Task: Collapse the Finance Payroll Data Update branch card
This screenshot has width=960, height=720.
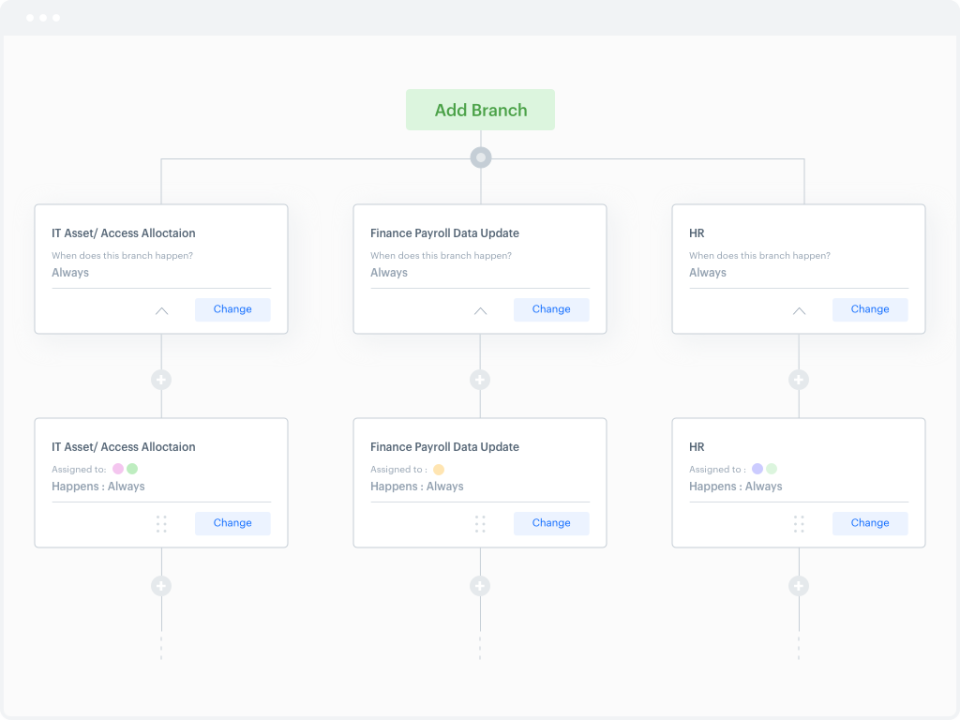Action: (480, 310)
